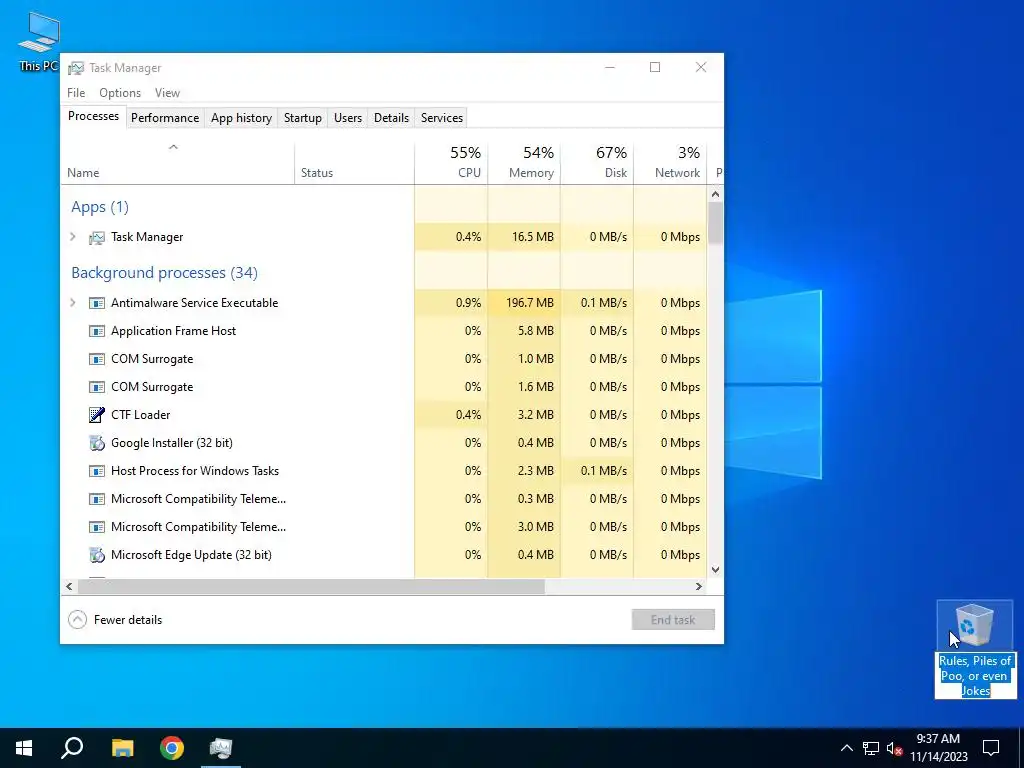The height and width of the screenshot is (768, 1024).
Task: Click the Antimalware Service Executable icon
Action: tap(97, 303)
